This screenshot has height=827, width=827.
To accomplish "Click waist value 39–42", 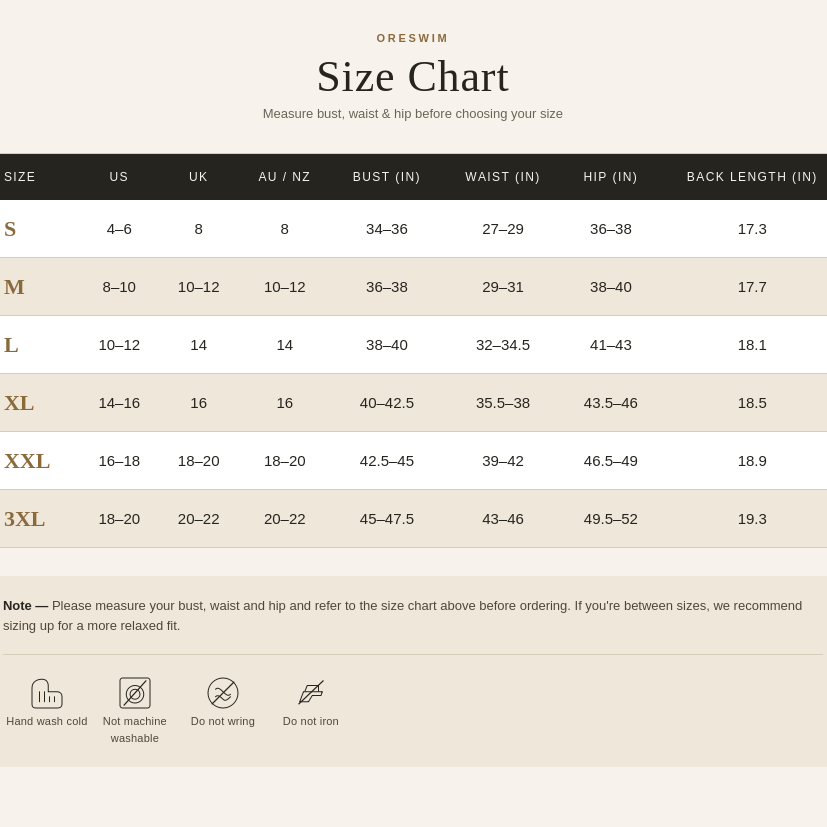I will tap(503, 461).
